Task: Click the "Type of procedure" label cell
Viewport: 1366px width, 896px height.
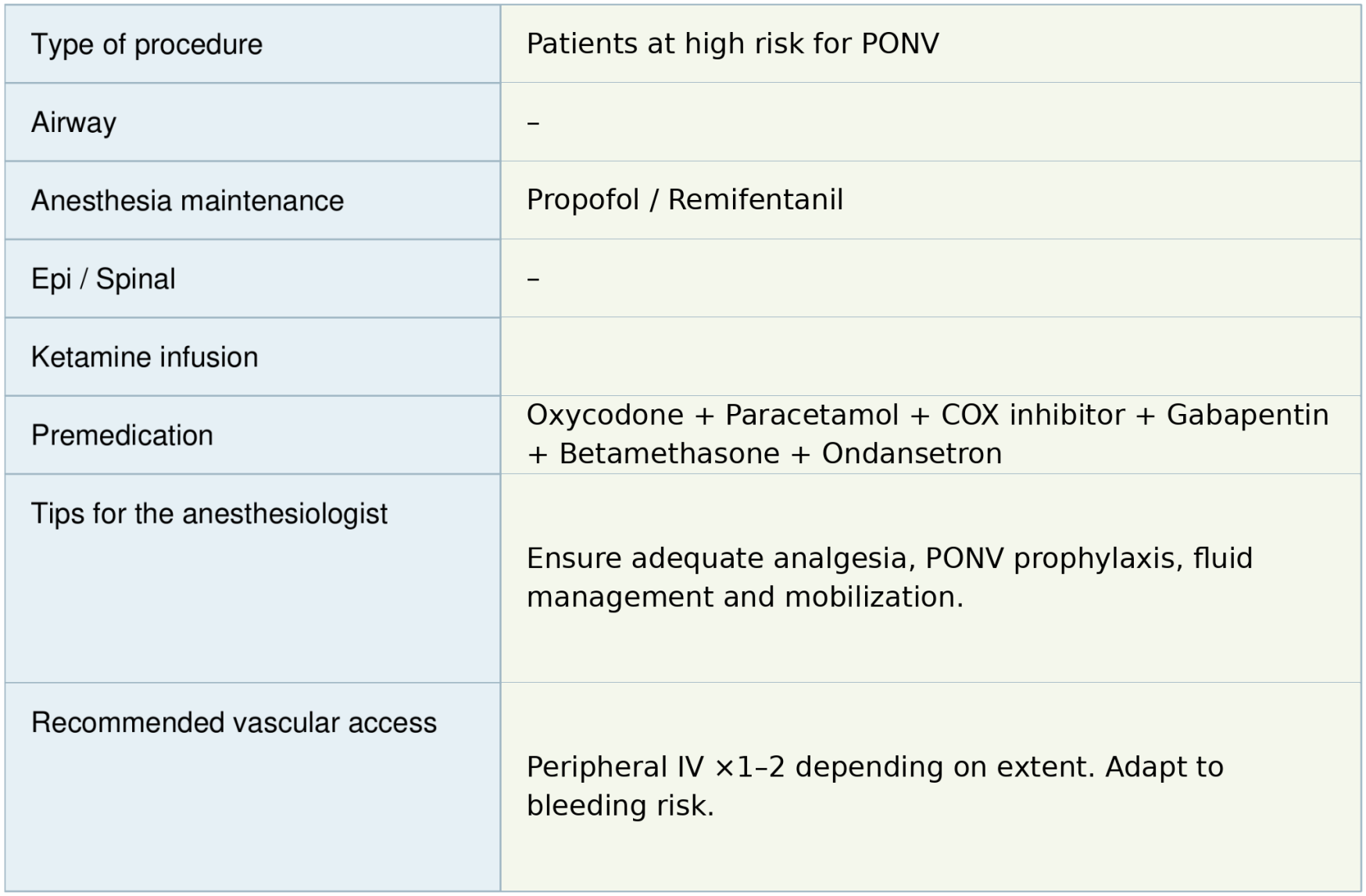Action: point(147,45)
